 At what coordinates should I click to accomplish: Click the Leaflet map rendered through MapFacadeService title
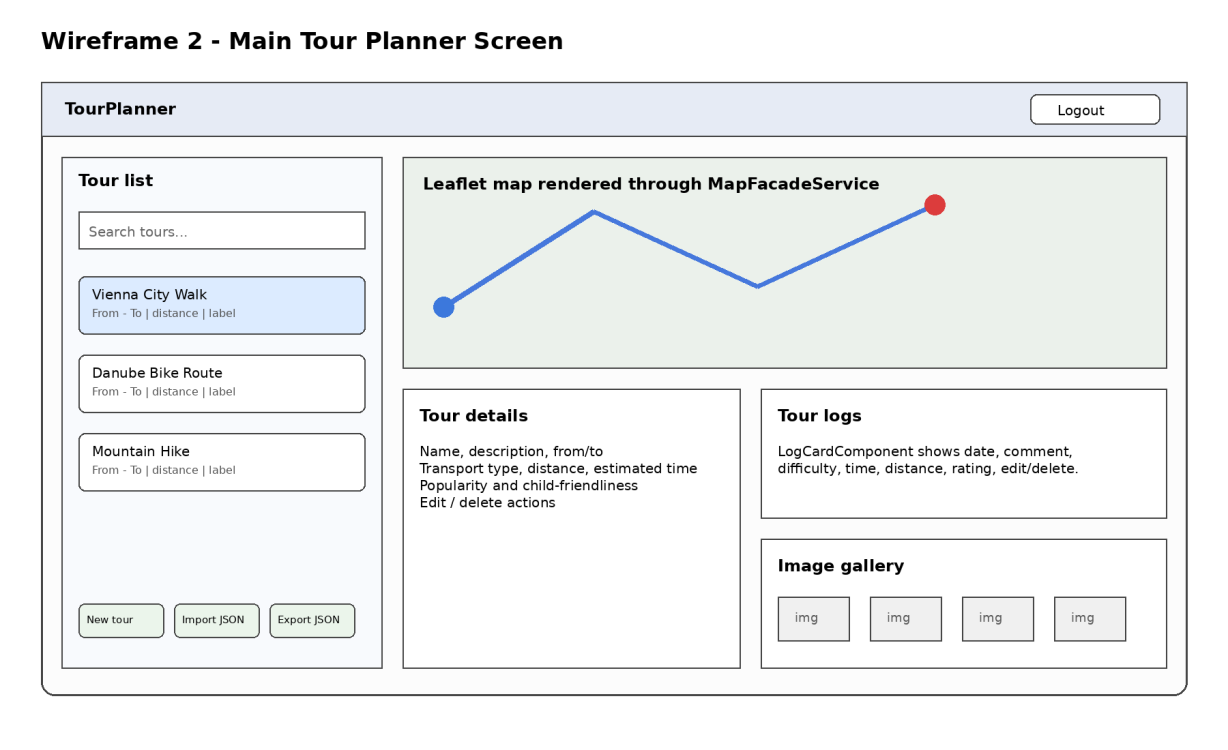pos(651,184)
